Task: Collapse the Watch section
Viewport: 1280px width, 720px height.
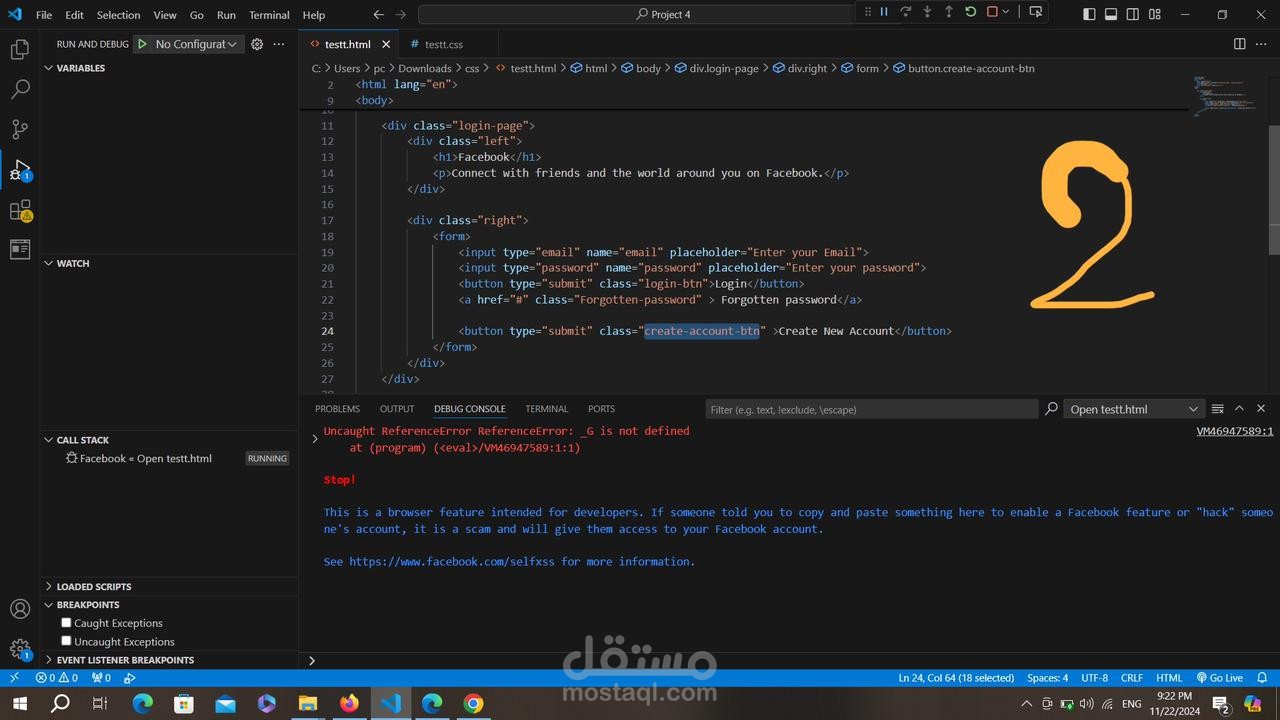Action: (x=169, y=263)
